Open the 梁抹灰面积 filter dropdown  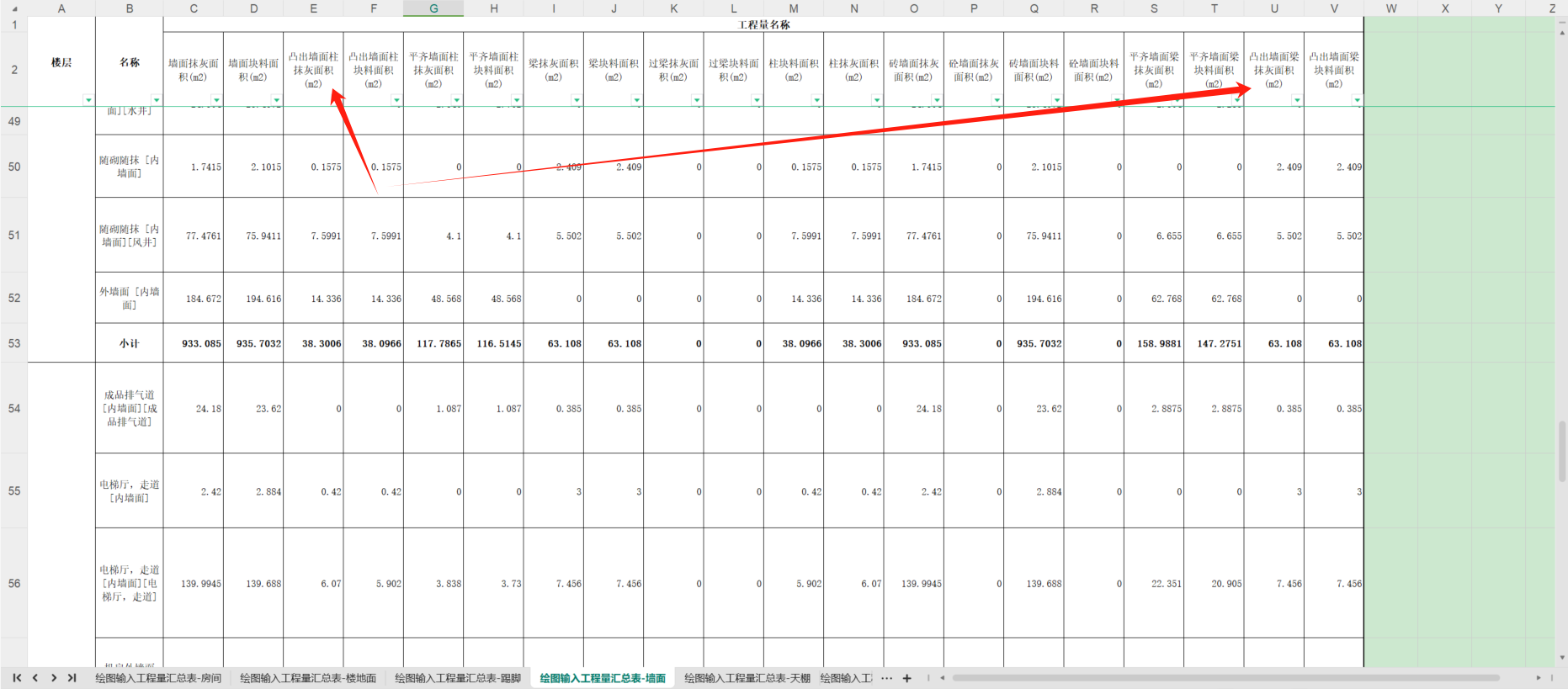click(x=577, y=100)
